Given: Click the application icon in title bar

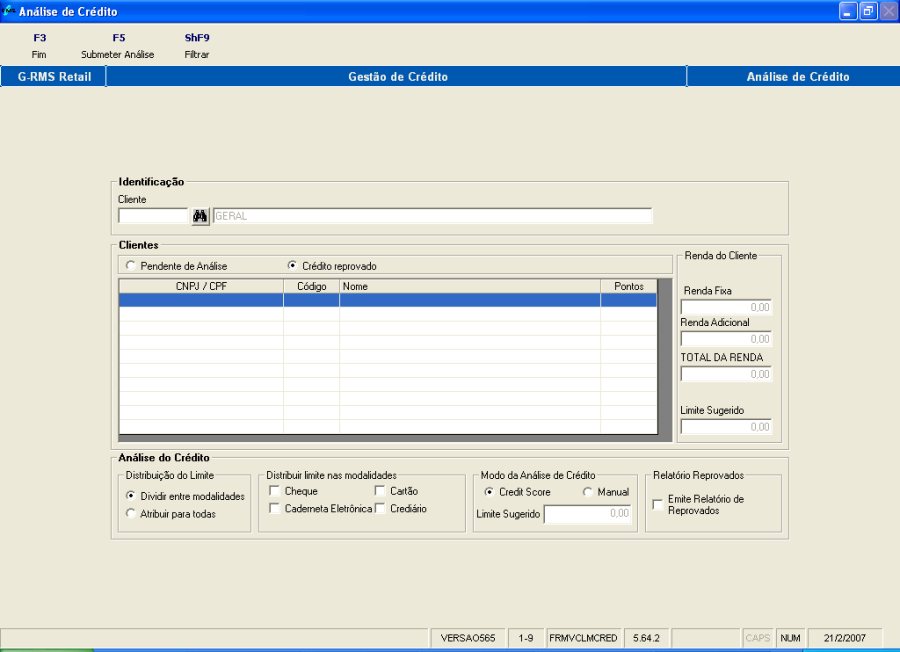Looking at the screenshot, I should (8, 10).
